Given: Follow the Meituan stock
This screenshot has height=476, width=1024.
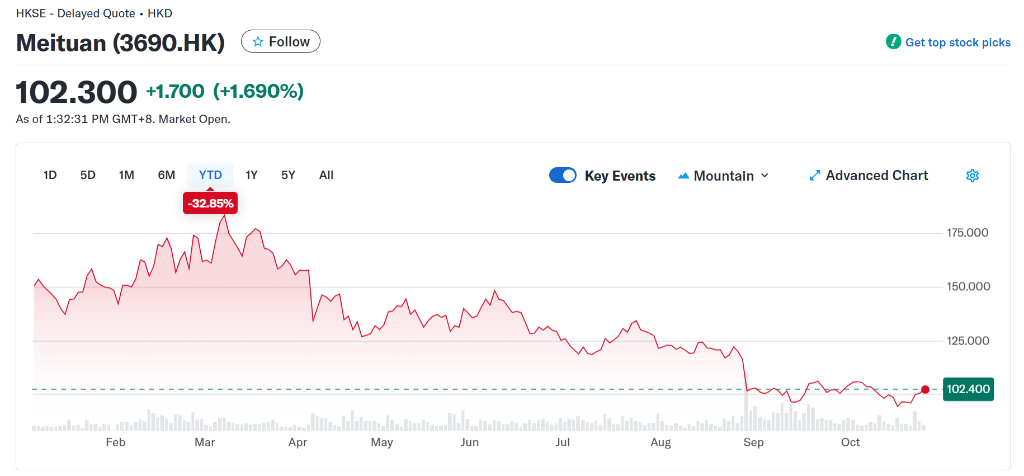Looking at the screenshot, I should [x=281, y=42].
